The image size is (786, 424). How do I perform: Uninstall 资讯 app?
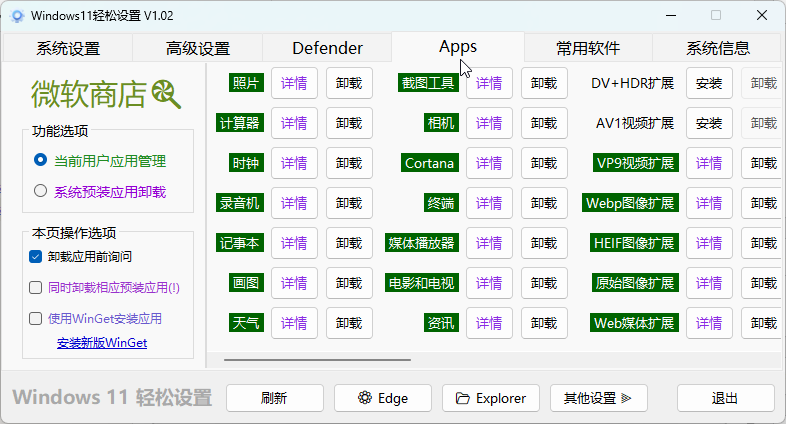[x=544, y=323]
